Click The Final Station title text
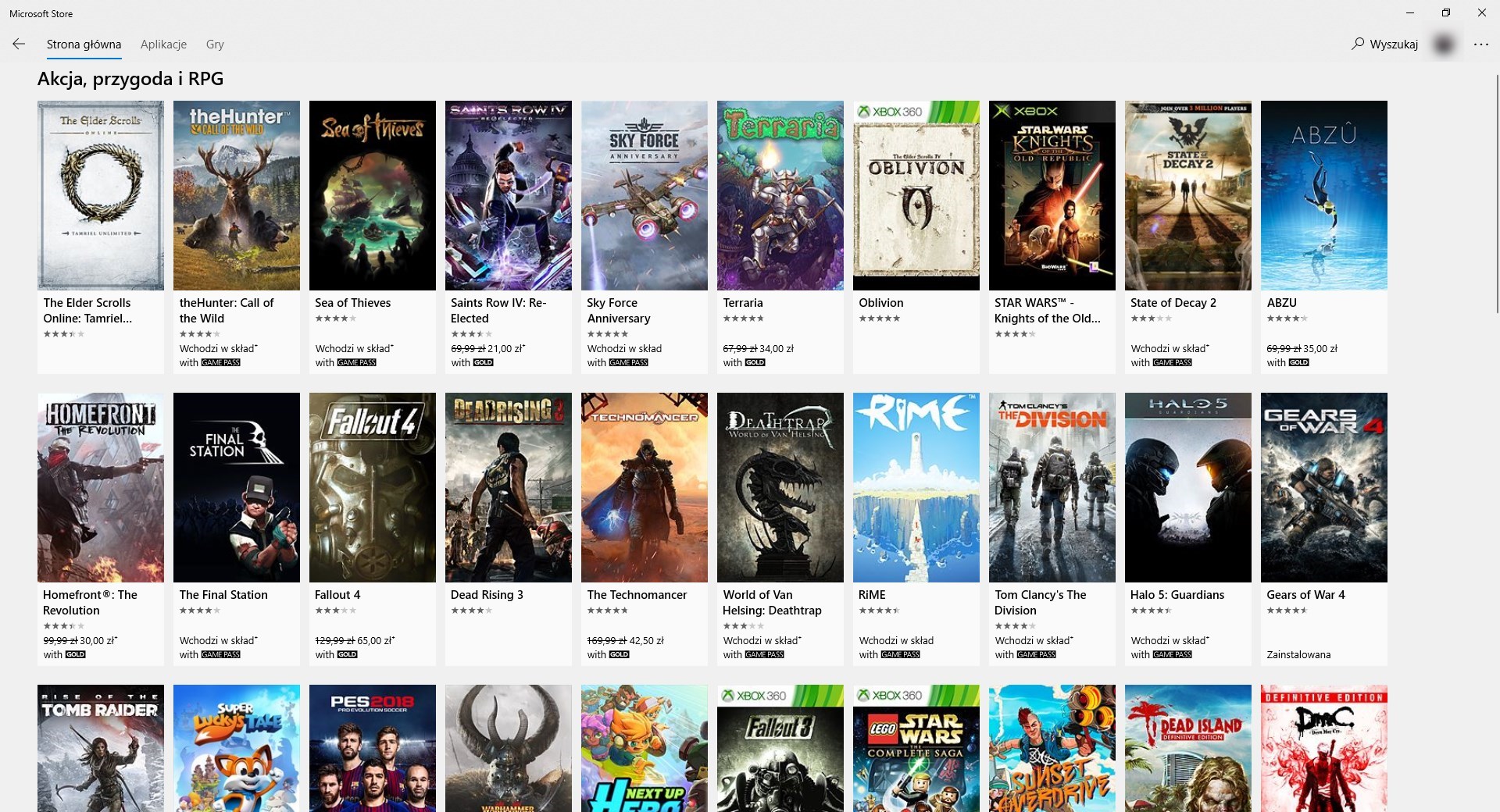The width and height of the screenshot is (1500, 812). pyautogui.click(x=223, y=594)
